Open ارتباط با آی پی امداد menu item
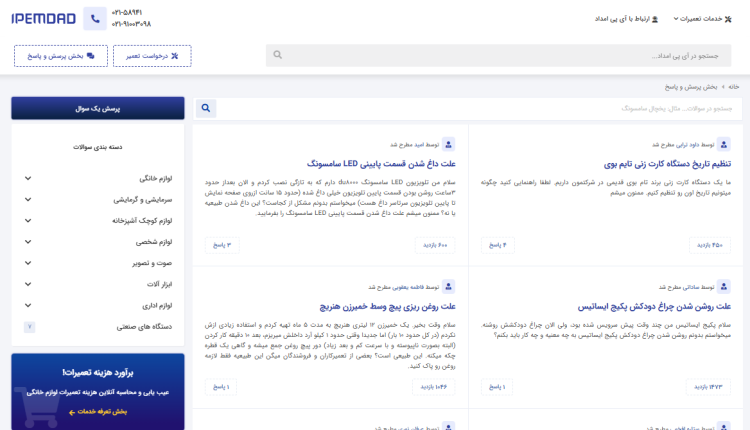Viewport: 750px width, 430px height. tap(626, 18)
